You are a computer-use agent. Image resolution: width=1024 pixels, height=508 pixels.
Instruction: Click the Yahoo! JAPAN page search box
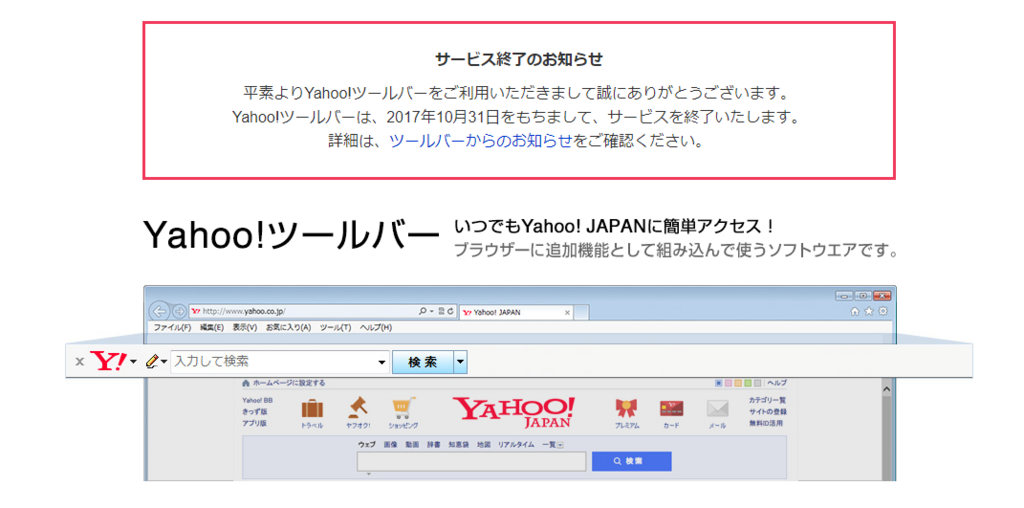click(x=472, y=461)
